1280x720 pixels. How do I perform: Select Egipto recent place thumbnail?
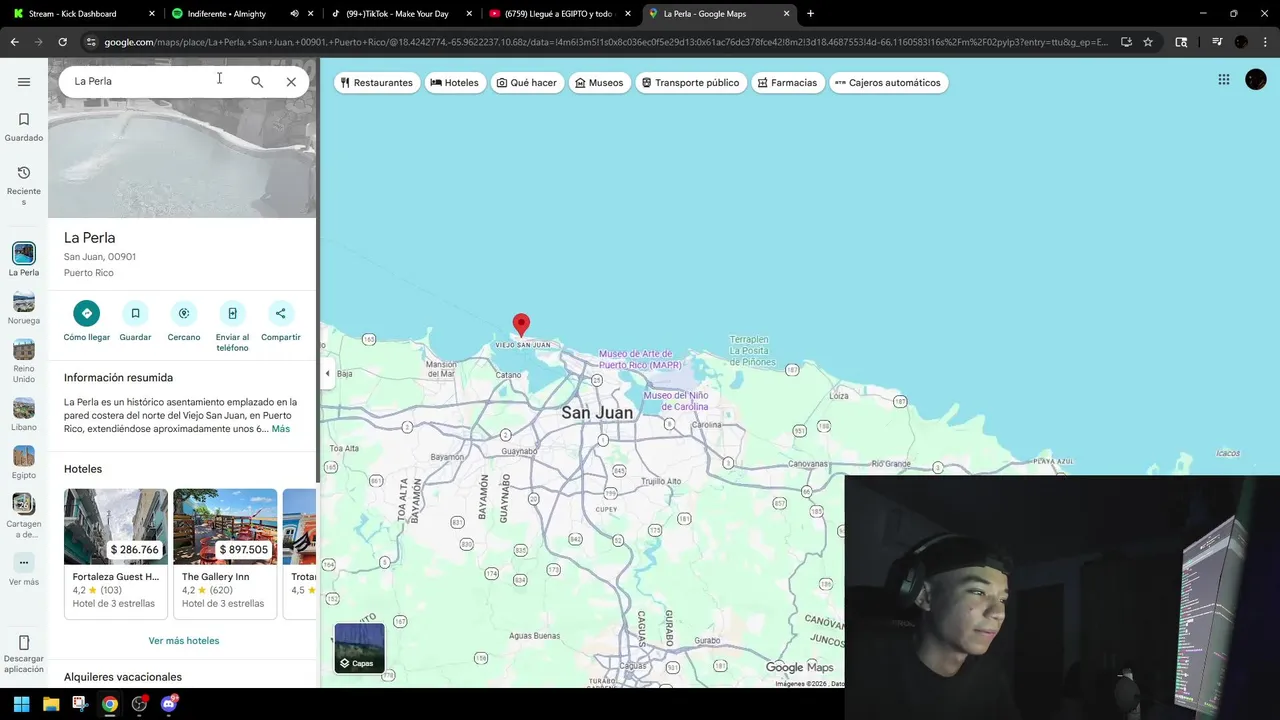pos(24,462)
